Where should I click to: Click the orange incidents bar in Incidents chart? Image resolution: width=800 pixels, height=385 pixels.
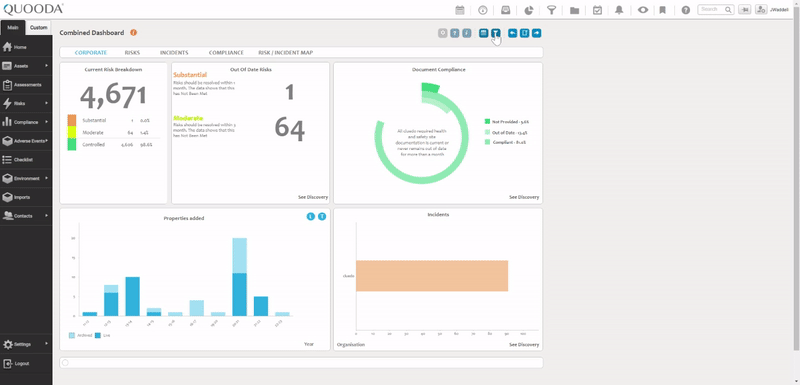tap(432, 276)
